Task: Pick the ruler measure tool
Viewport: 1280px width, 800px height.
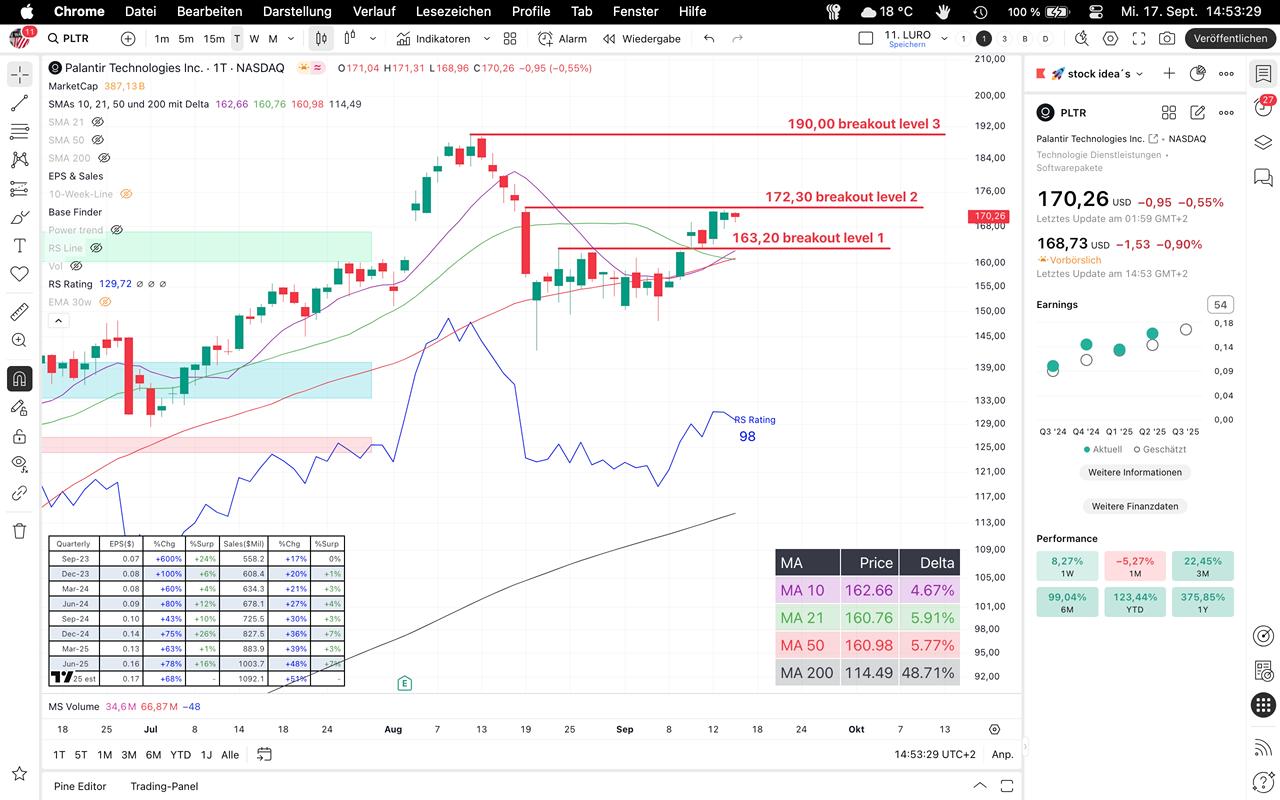Action: 19,312
